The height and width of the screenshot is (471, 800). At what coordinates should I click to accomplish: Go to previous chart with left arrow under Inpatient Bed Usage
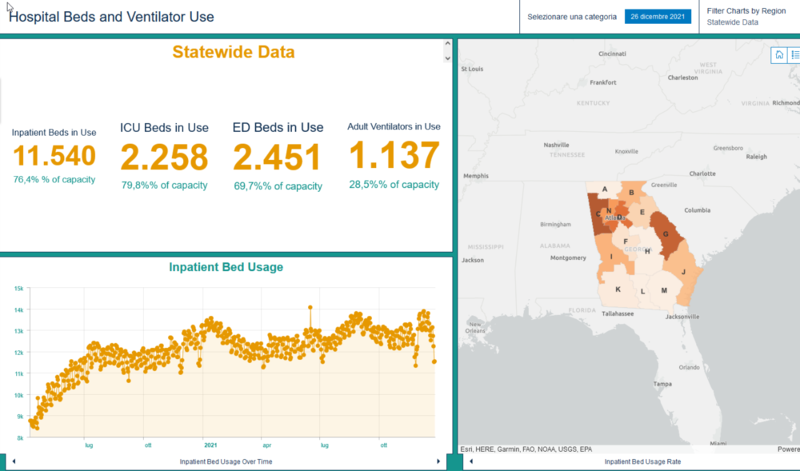pos(11,461)
